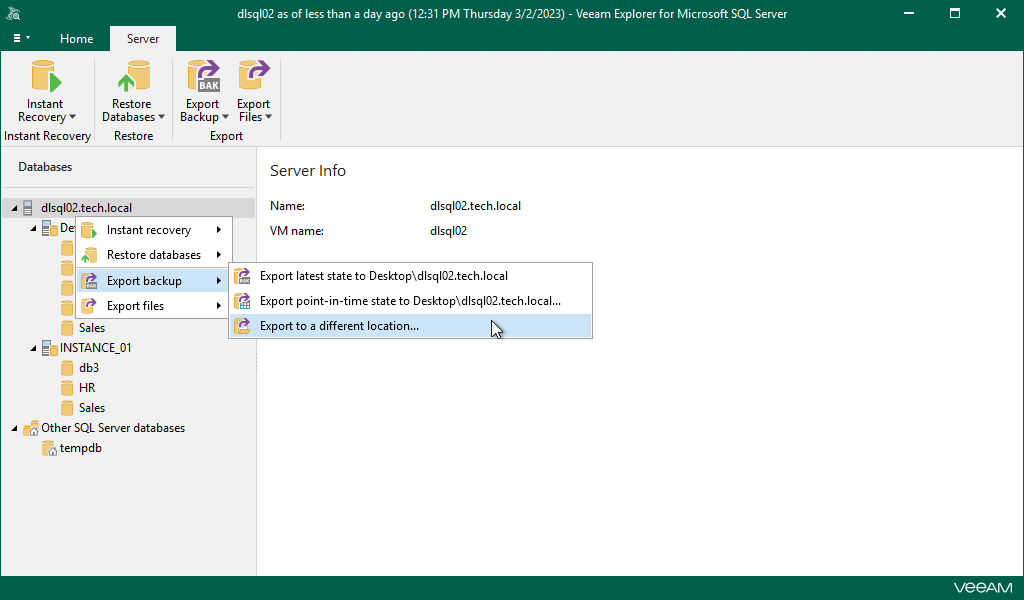This screenshot has height=600, width=1024.
Task: Click the Instant Recovery ribbon icon
Action: pos(46,76)
